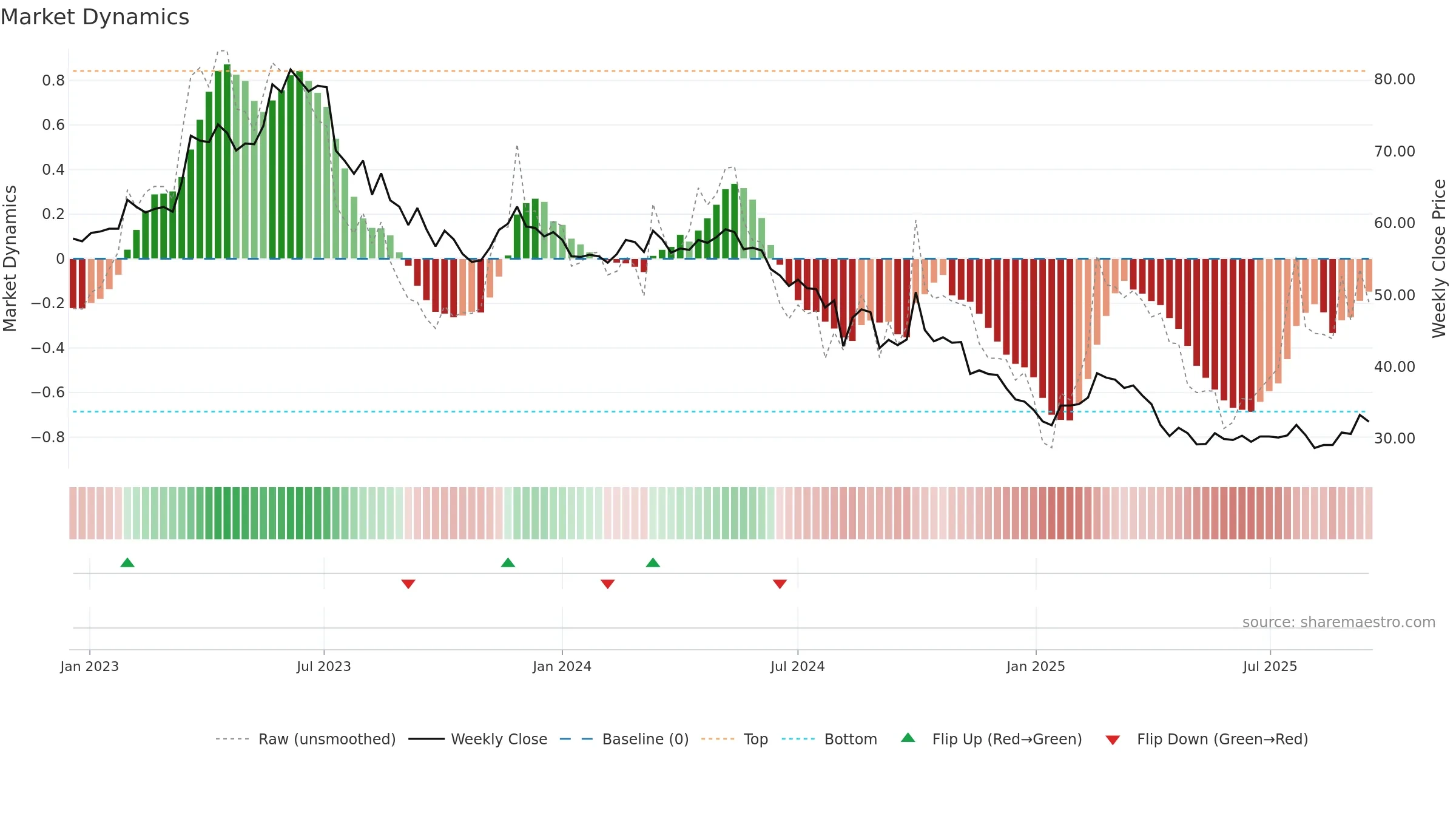
Task: Toggle the Raw (unsmoothed) legend entry
Action: pyautogui.click(x=306, y=739)
